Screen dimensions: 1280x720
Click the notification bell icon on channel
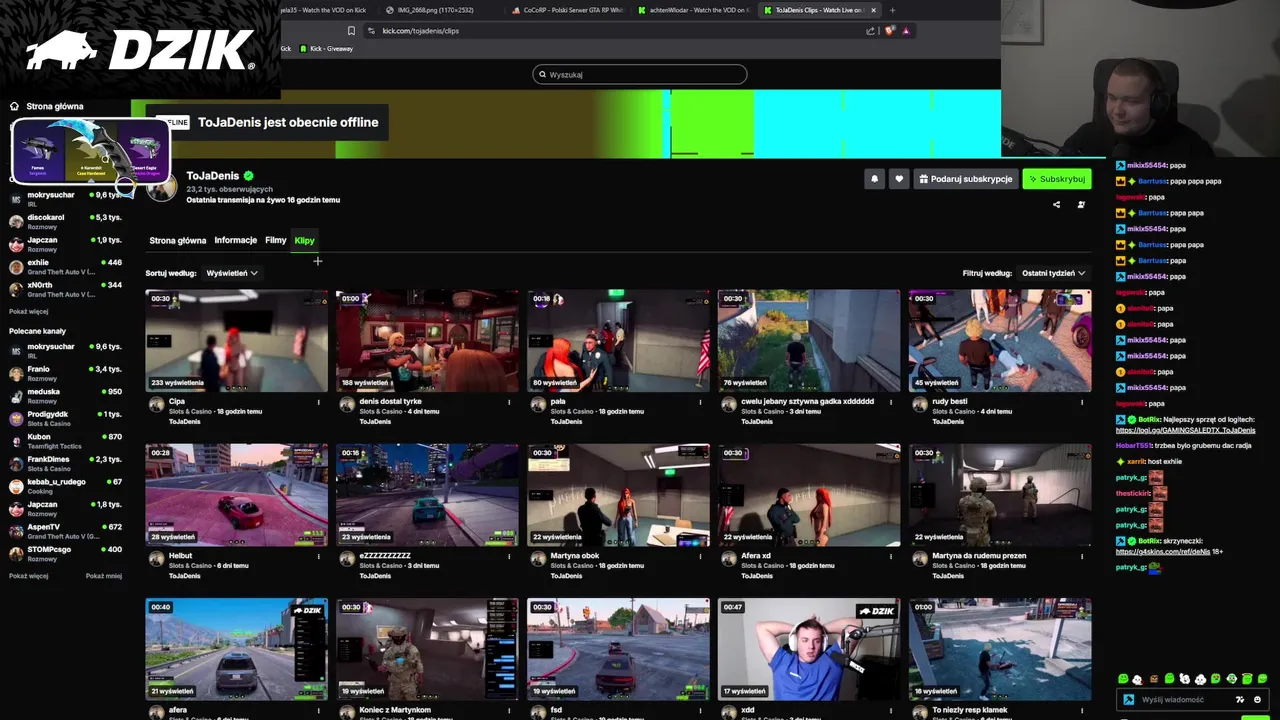tap(874, 179)
